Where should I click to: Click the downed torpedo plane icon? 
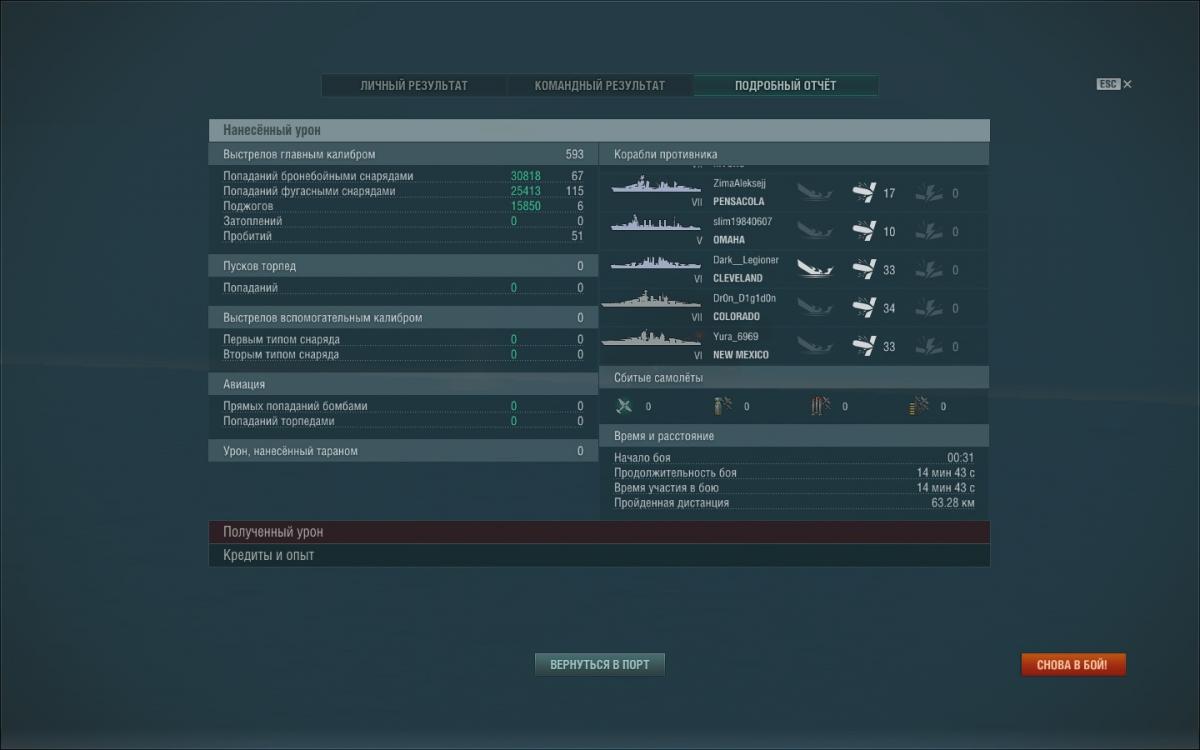[820, 406]
